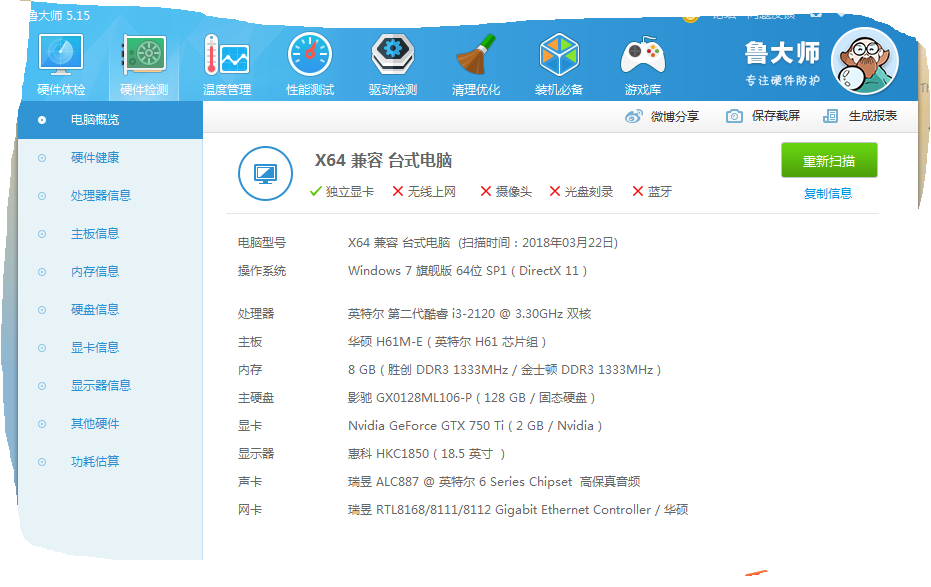This screenshot has height=587, width=931.
Task: Click 专注硬件防护 slogan text
Action: [783, 80]
